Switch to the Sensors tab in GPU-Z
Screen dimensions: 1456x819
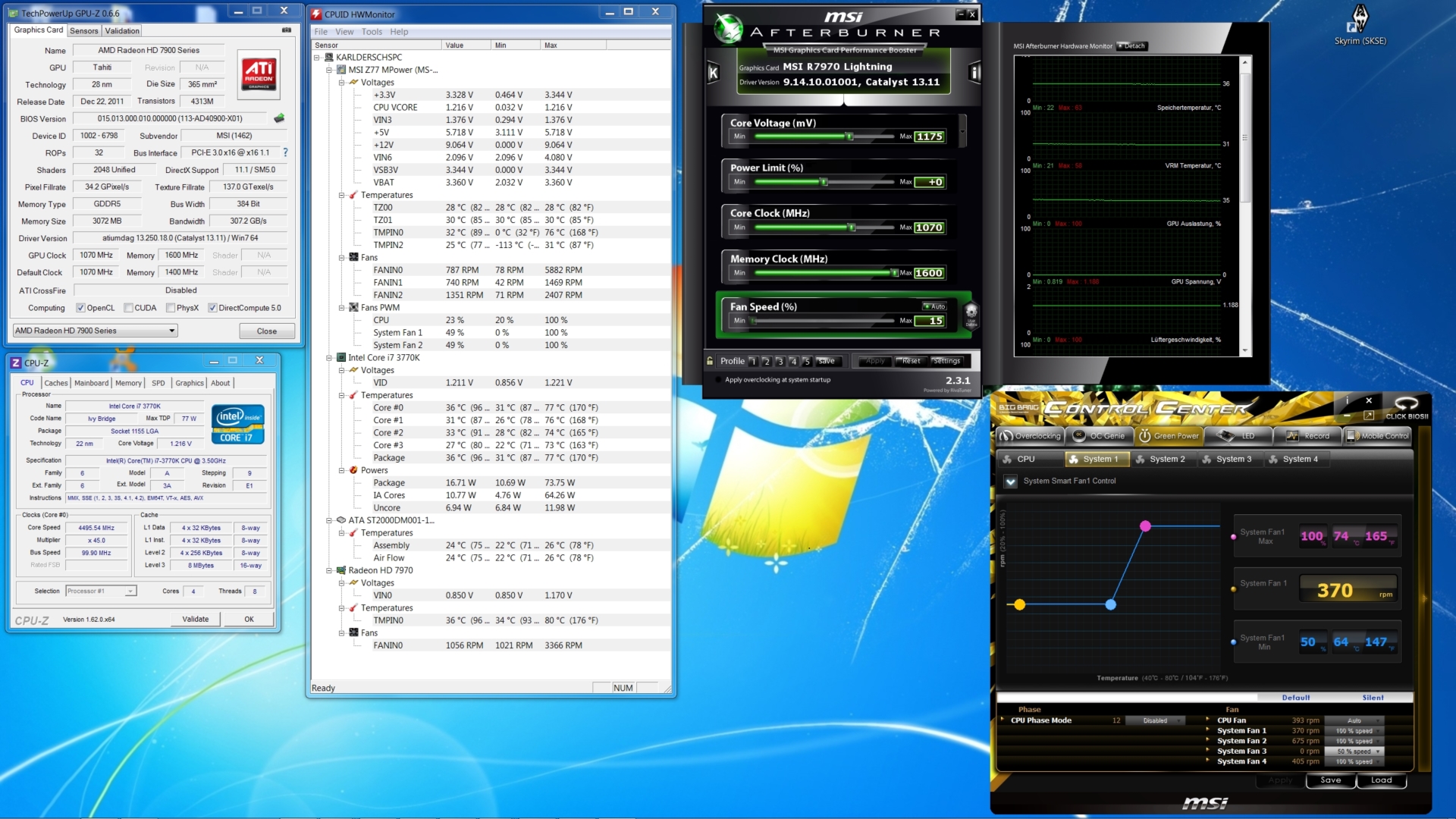pos(84,31)
